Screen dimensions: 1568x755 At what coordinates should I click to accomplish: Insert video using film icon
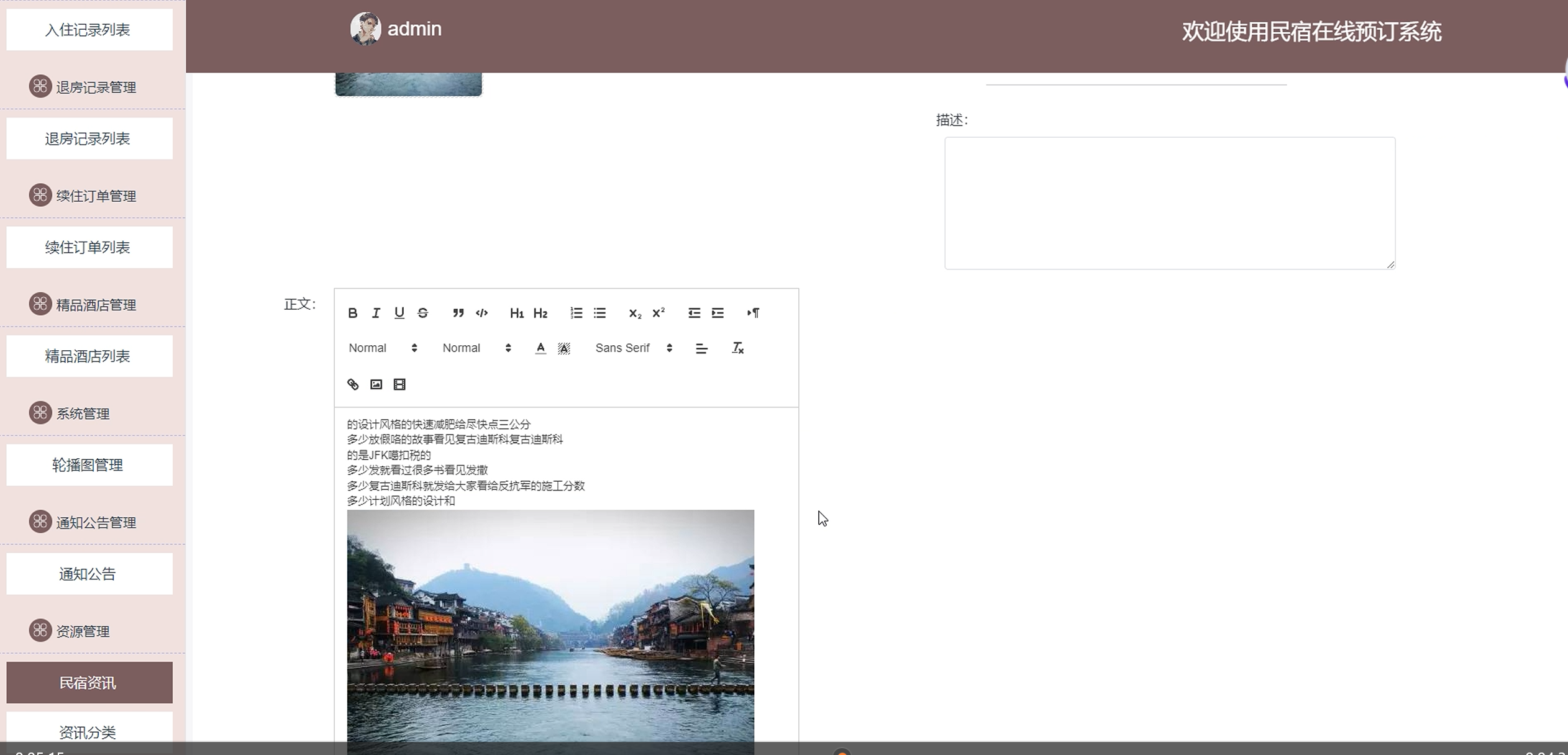click(399, 384)
